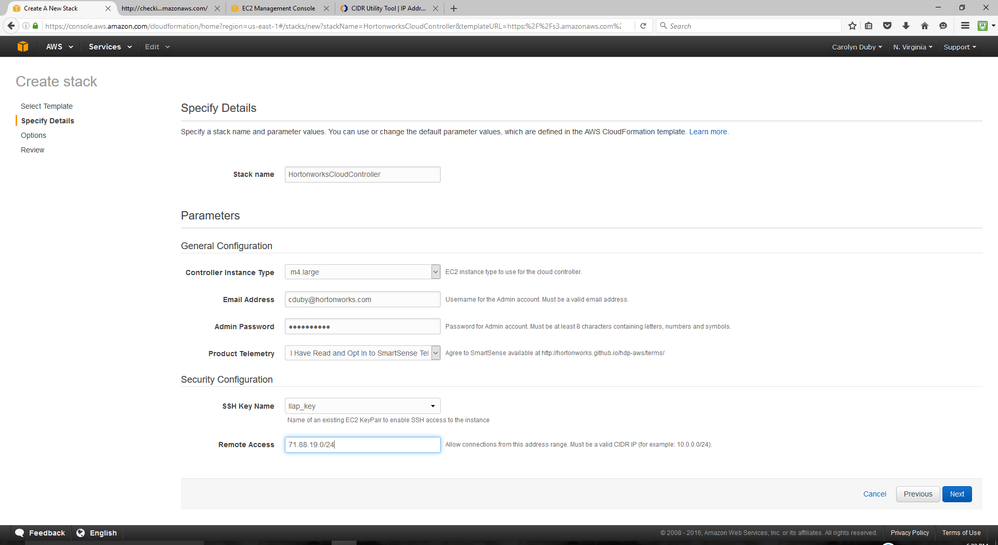This screenshot has height=545, width=998.
Task: Select the Specify Details step
Action: point(48,121)
